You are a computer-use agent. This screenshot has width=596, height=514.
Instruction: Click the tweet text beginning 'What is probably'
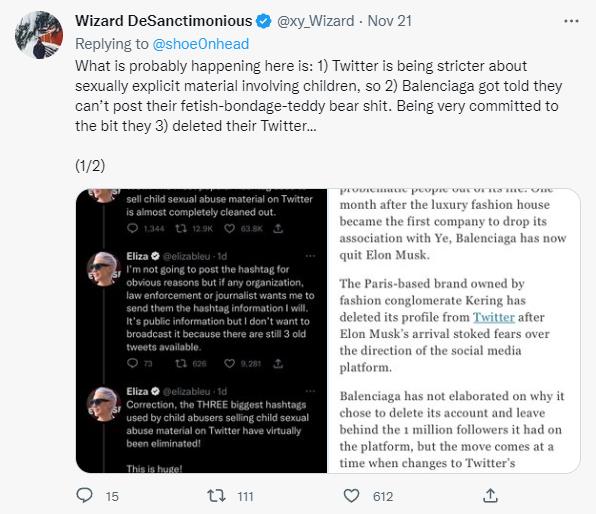point(319,96)
